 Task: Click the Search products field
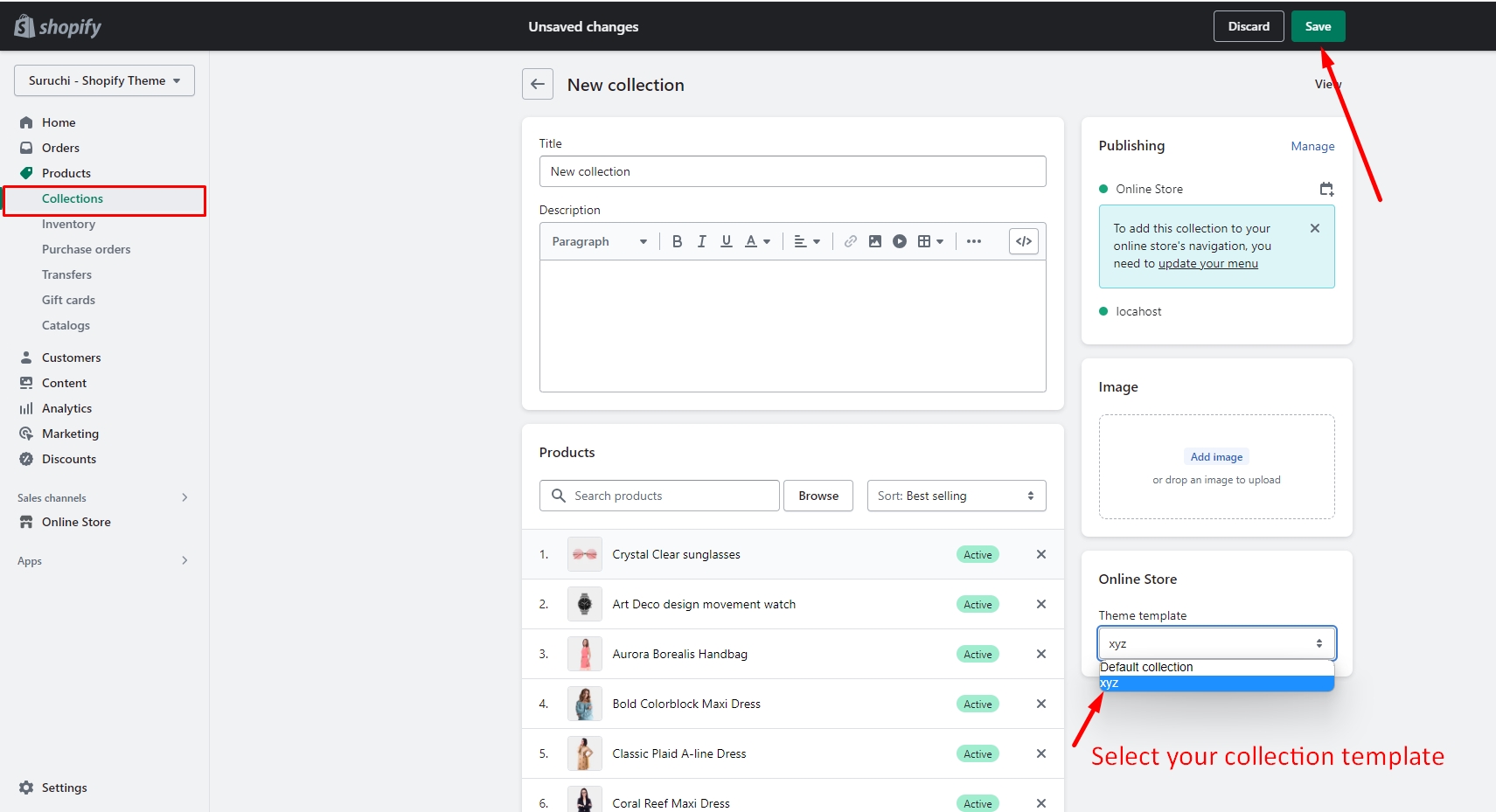[x=671, y=496]
